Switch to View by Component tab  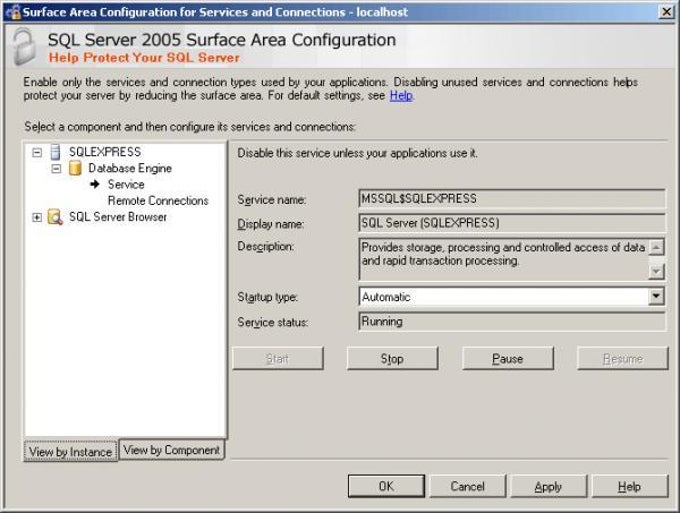[171, 450]
